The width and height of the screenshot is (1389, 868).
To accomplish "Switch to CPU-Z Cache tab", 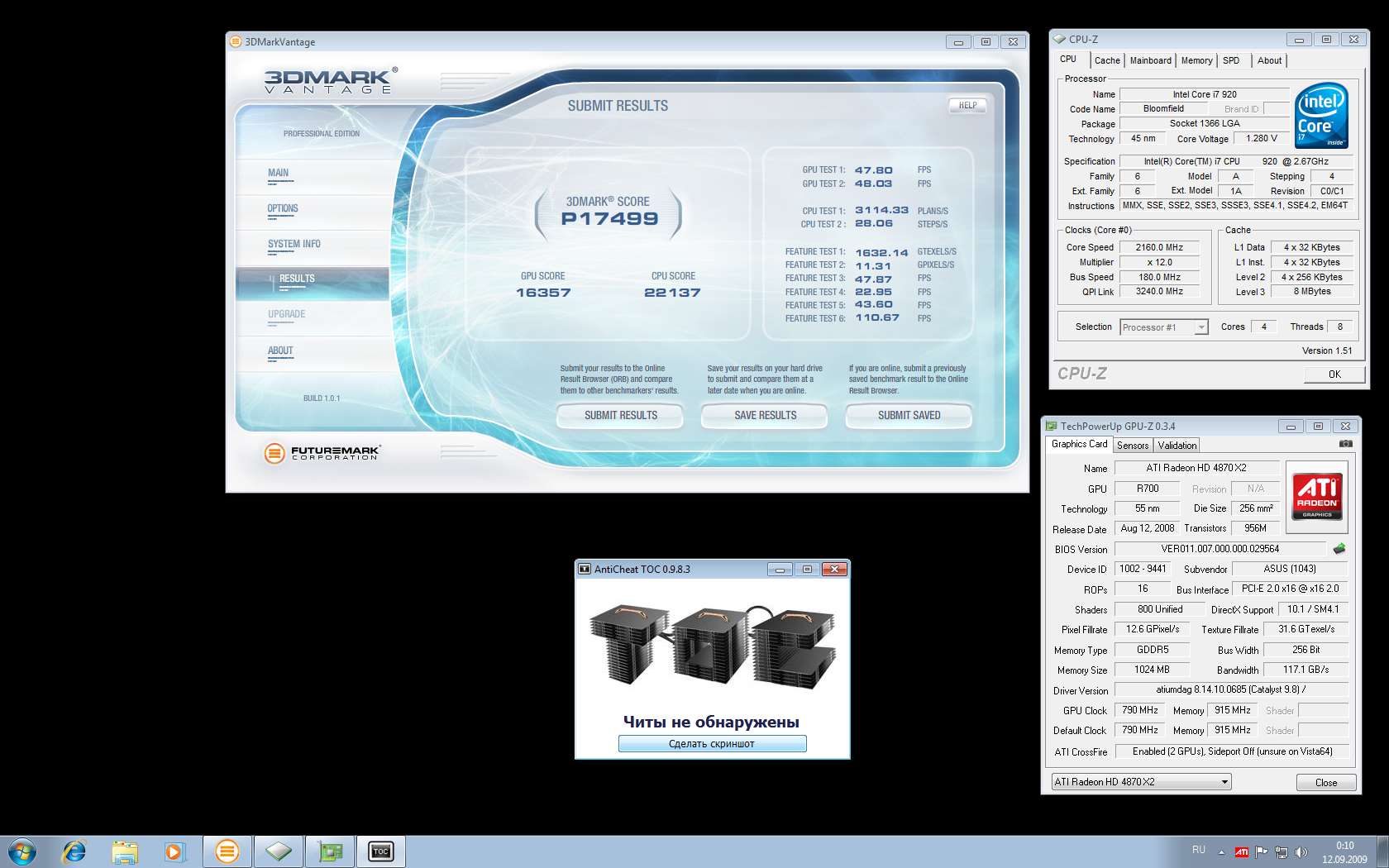I will (1107, 60).
